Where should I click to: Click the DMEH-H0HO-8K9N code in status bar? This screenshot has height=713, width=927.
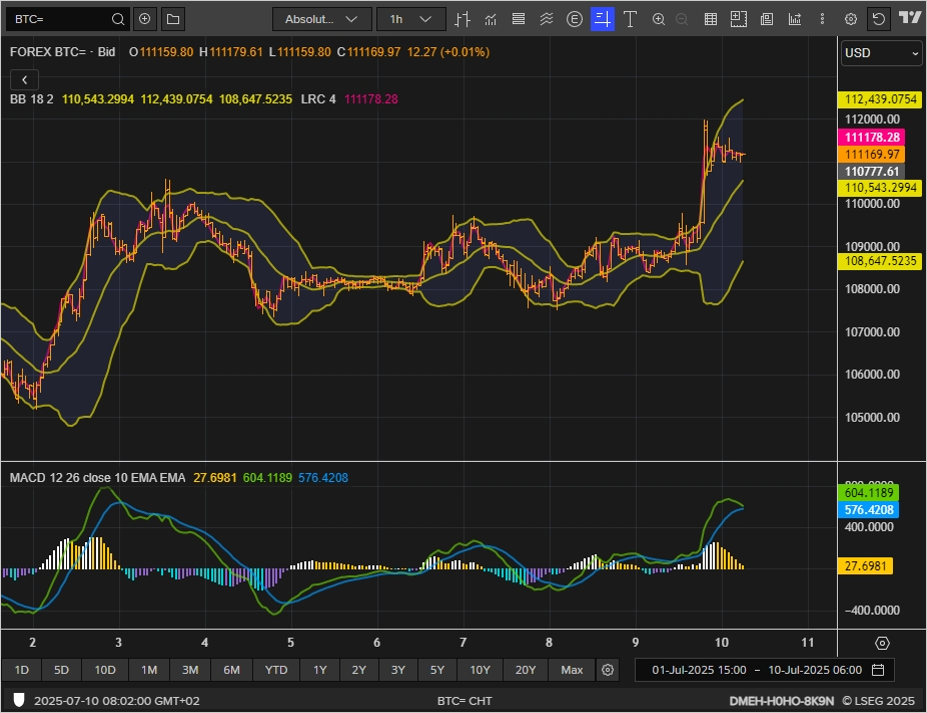point(782,701)
